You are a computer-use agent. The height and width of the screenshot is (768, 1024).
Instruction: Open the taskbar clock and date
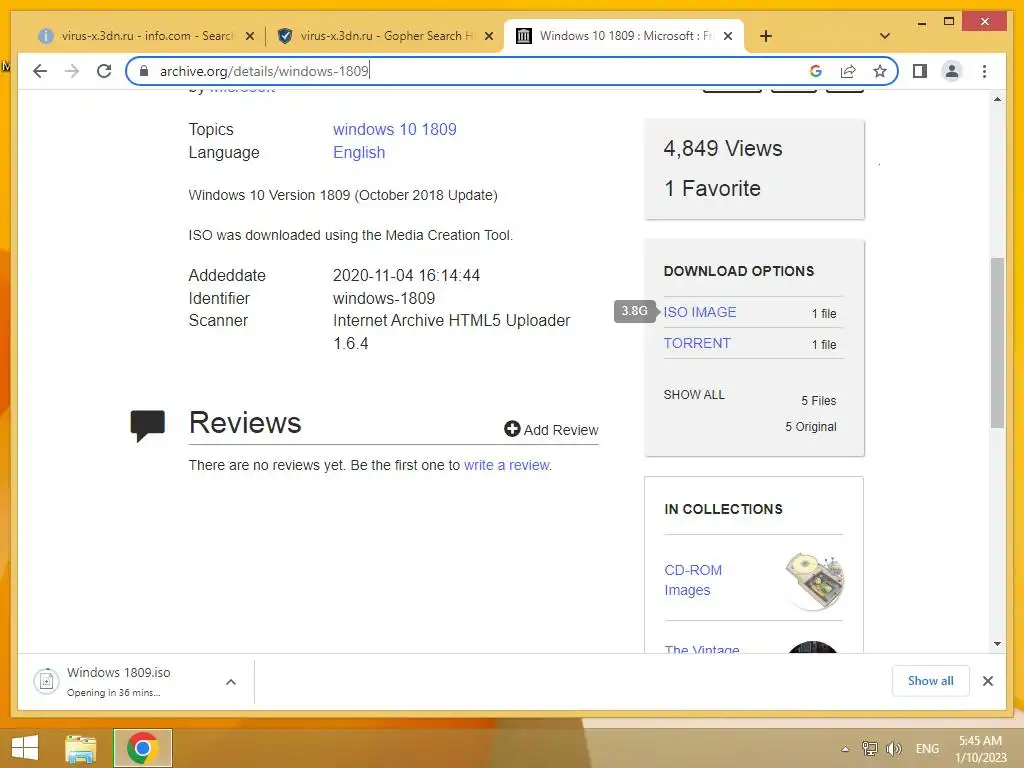click(x=981, y=748)
